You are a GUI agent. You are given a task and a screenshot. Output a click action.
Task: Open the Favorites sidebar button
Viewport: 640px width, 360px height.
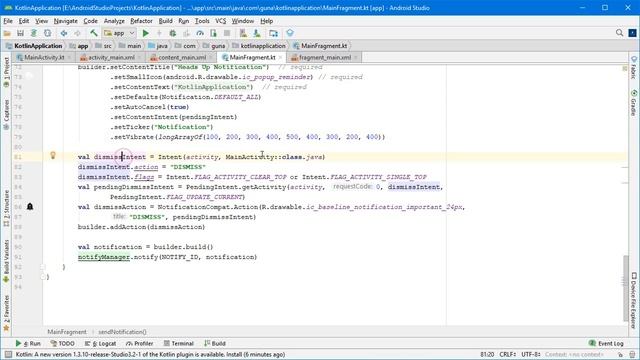click(6, 312)
